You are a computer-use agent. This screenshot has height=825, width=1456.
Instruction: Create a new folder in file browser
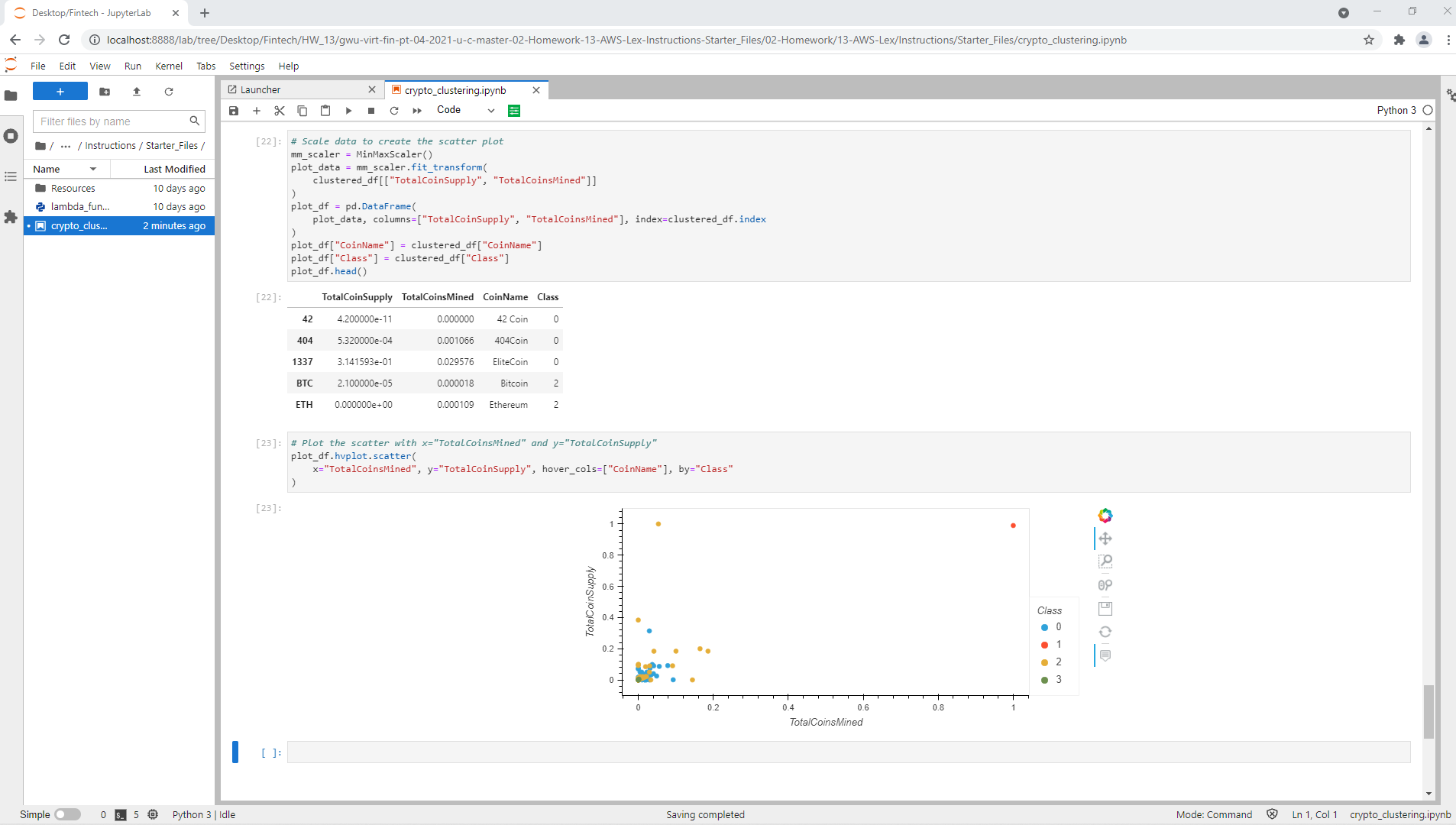click(105, 92)
